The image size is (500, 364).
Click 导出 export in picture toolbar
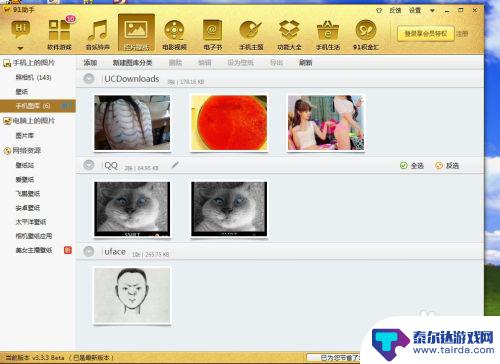(x=276, y=63)
